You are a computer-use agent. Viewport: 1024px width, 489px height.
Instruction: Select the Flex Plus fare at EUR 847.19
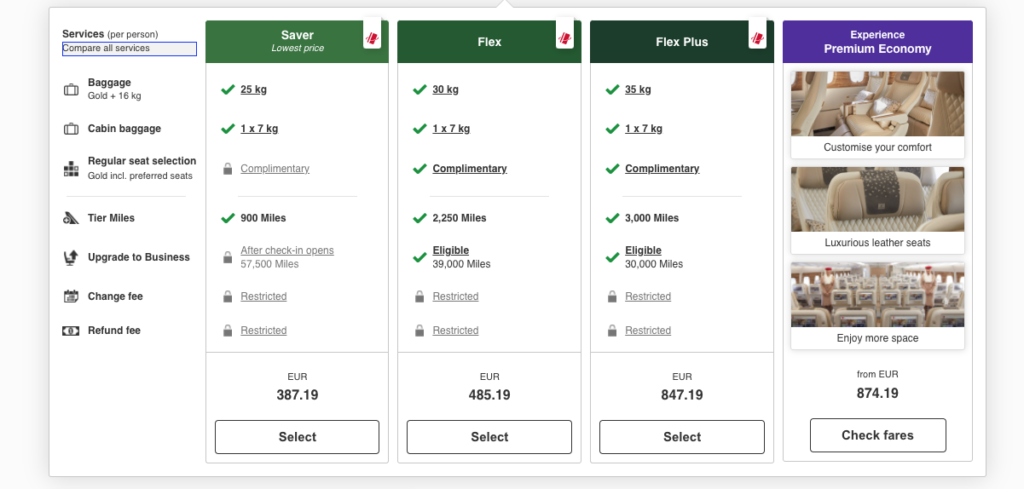point(682,437)
